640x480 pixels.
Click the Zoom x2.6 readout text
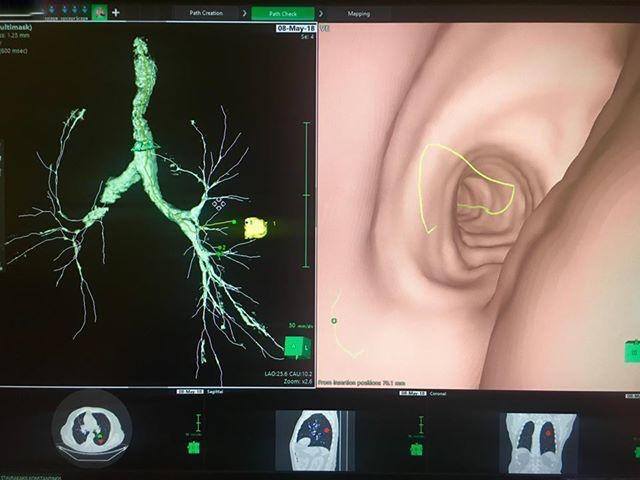[298, 382]
